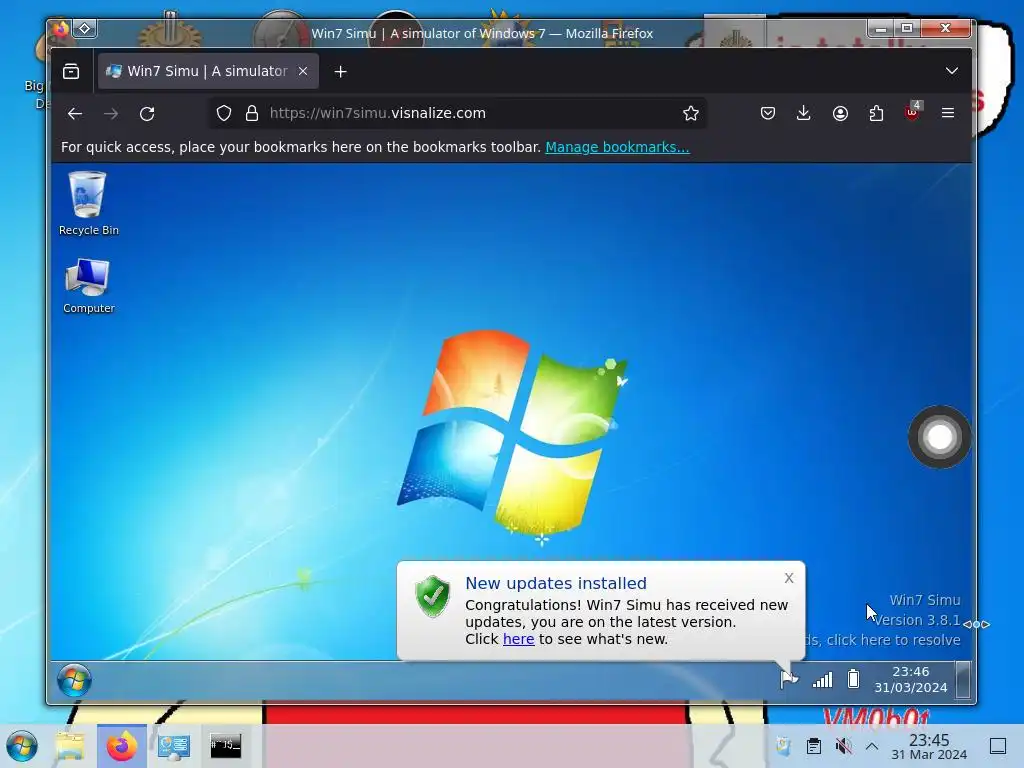Click Firefox logo in window titlebar
This screenshot has width=1024, height=768.
[61, 29]
